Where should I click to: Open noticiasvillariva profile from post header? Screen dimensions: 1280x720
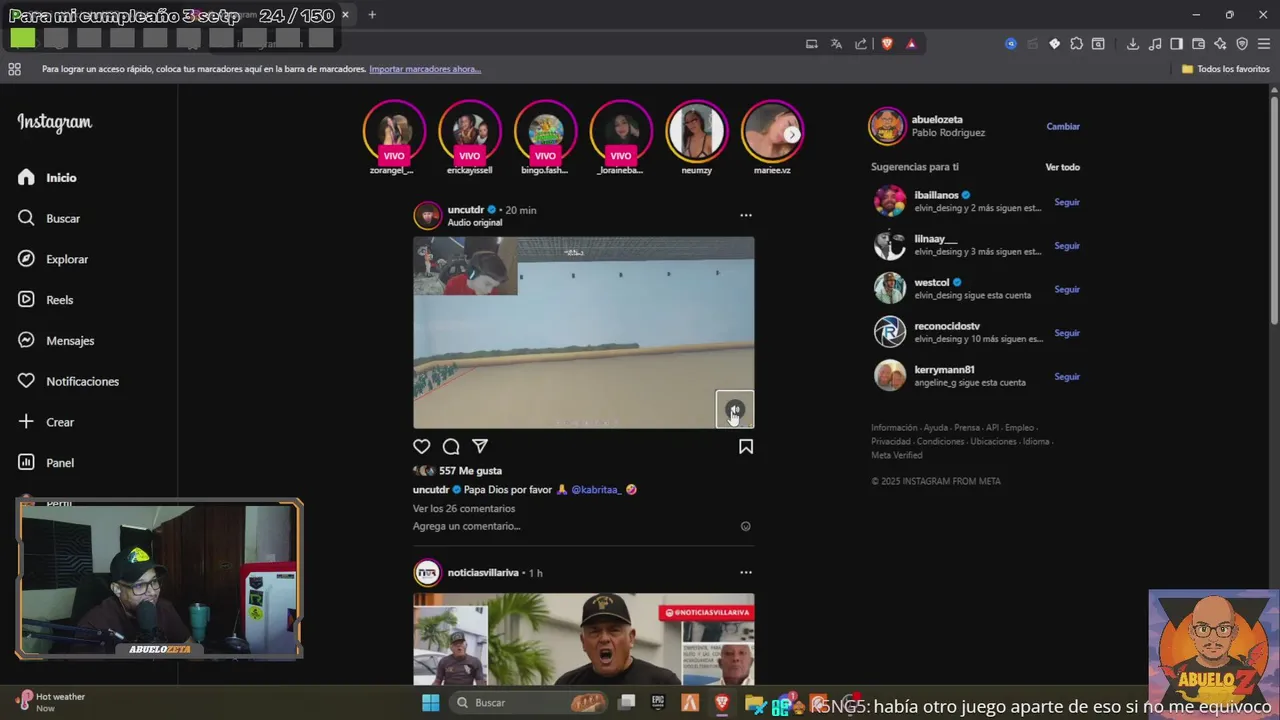click(483, 573)
